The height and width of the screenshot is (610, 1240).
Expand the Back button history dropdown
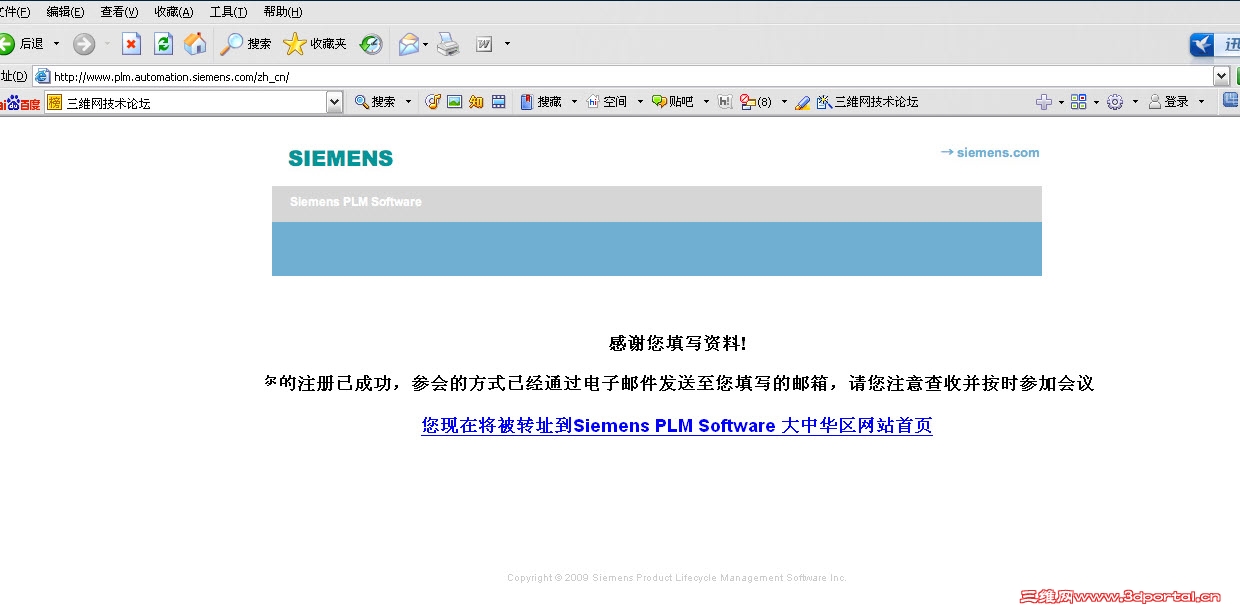(x=56, y=44)
